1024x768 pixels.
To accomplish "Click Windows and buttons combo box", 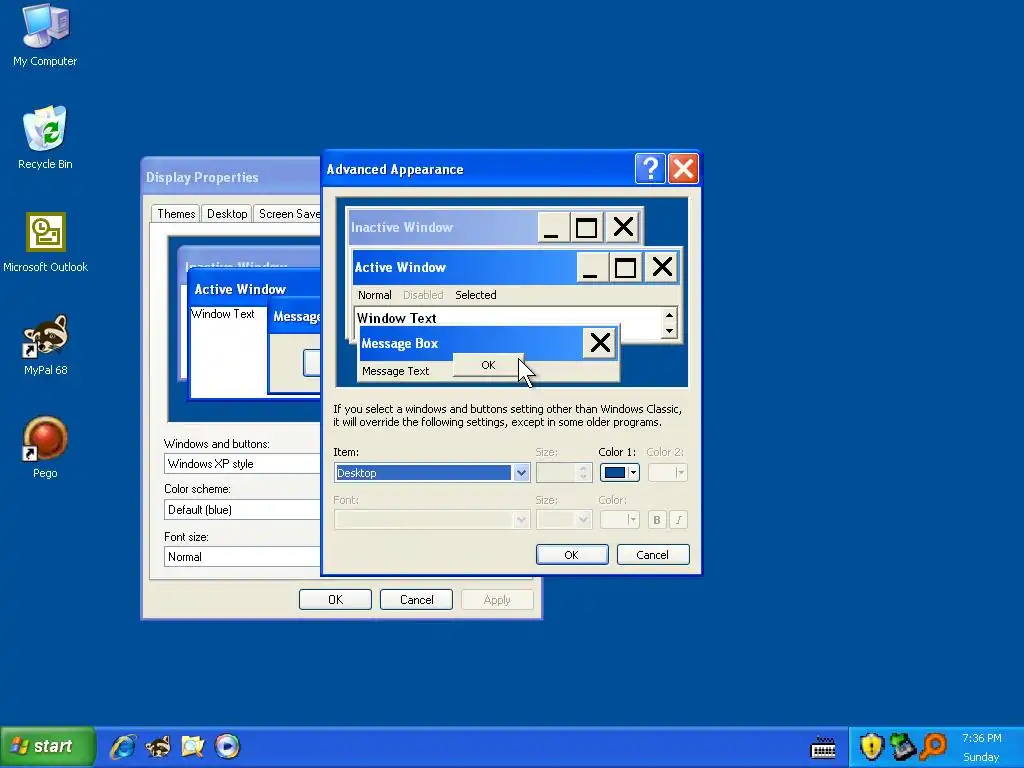I will coord(242,464).
